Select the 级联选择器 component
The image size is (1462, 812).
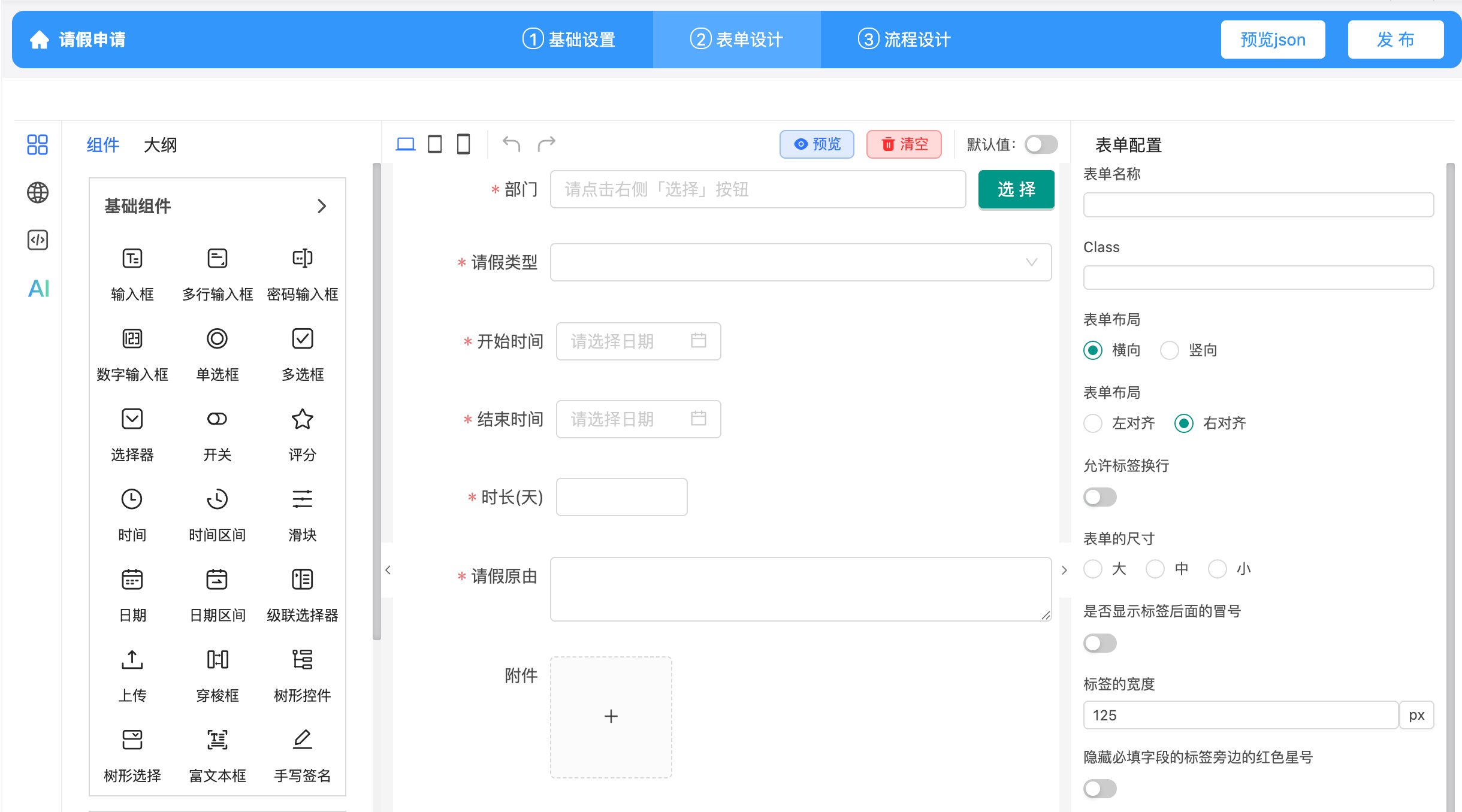pos(303,595)
